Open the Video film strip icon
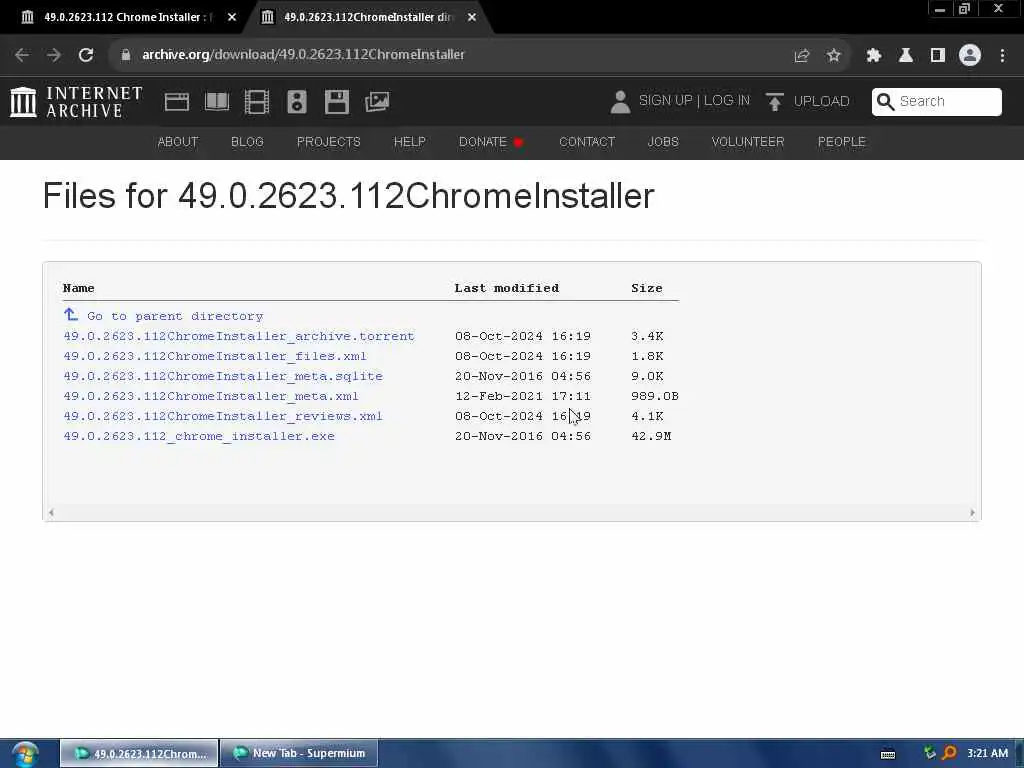This screenshot has height=768, width=1024. pyautogui.click(x=257, y=102)
